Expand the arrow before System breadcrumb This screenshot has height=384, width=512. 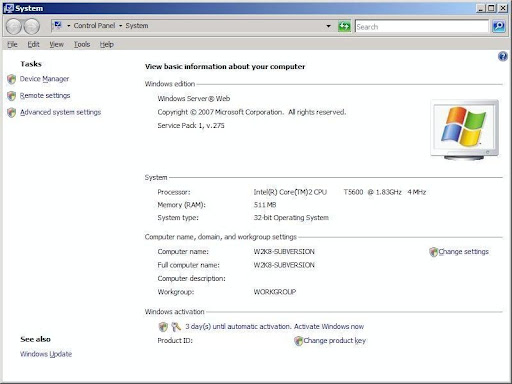tap(120, 26)
